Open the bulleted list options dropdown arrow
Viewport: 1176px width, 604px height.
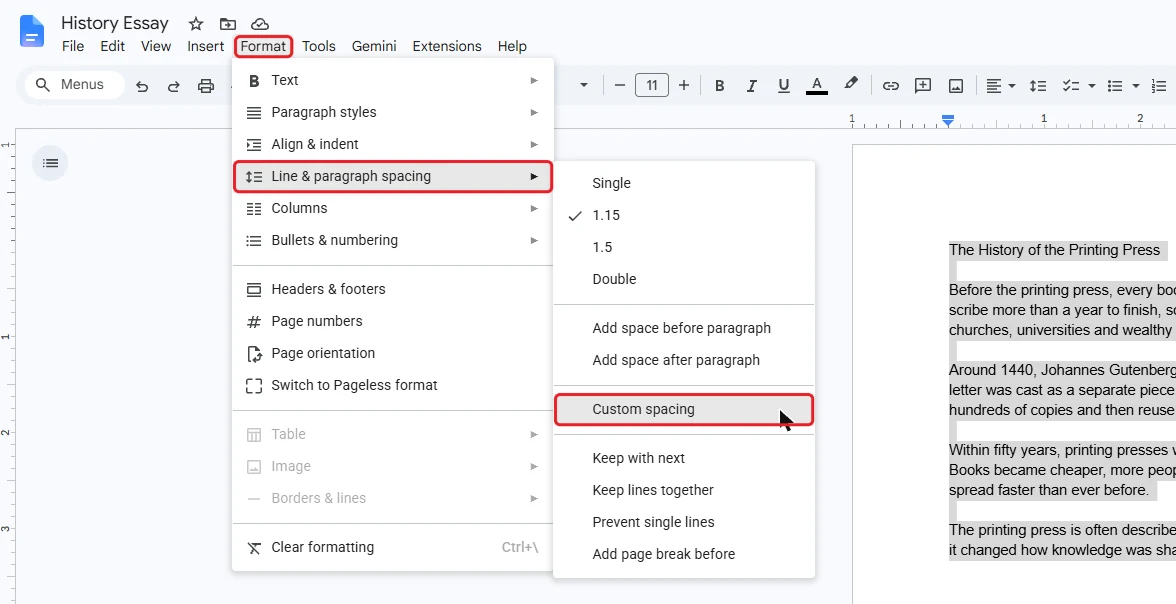1136,86
